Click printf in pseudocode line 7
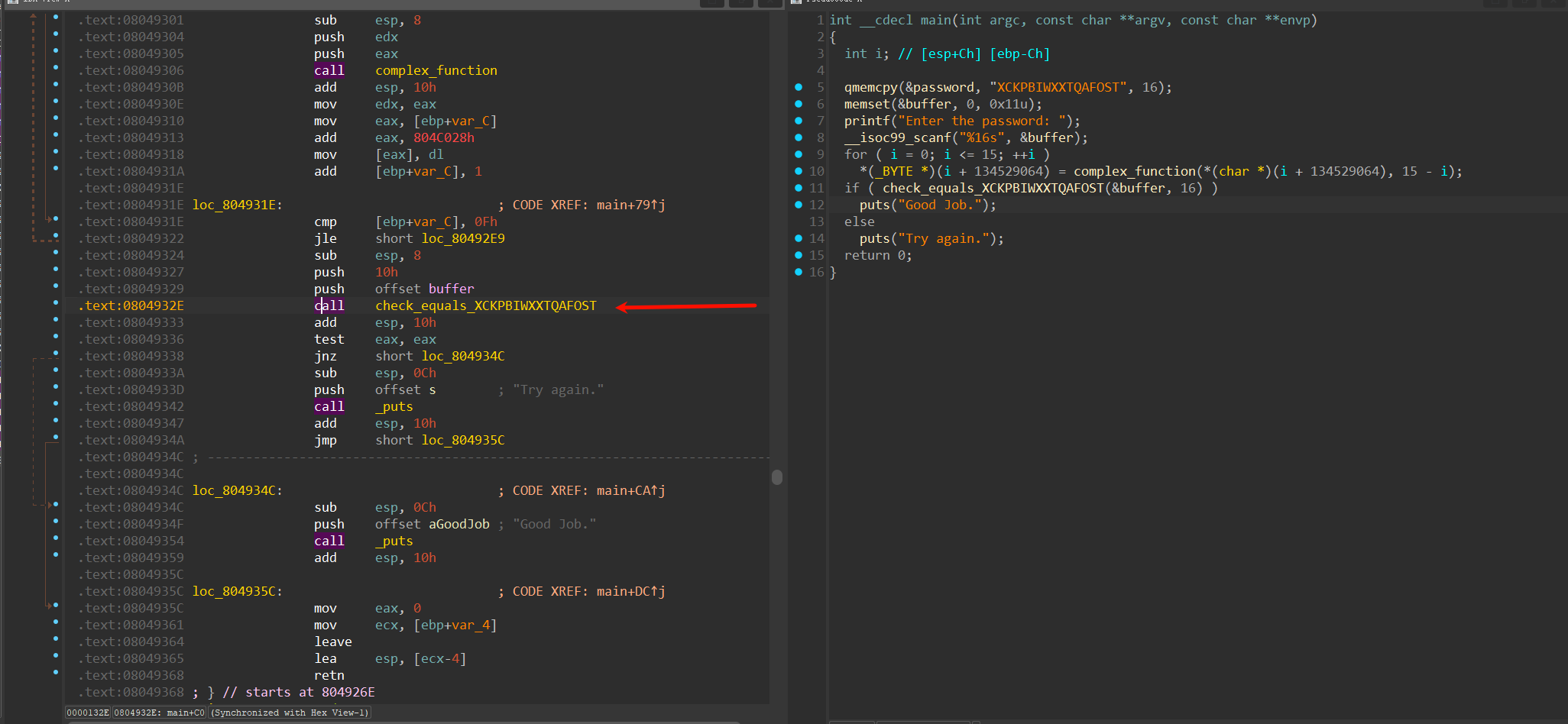1568x724 pixels. pos(867,121)
